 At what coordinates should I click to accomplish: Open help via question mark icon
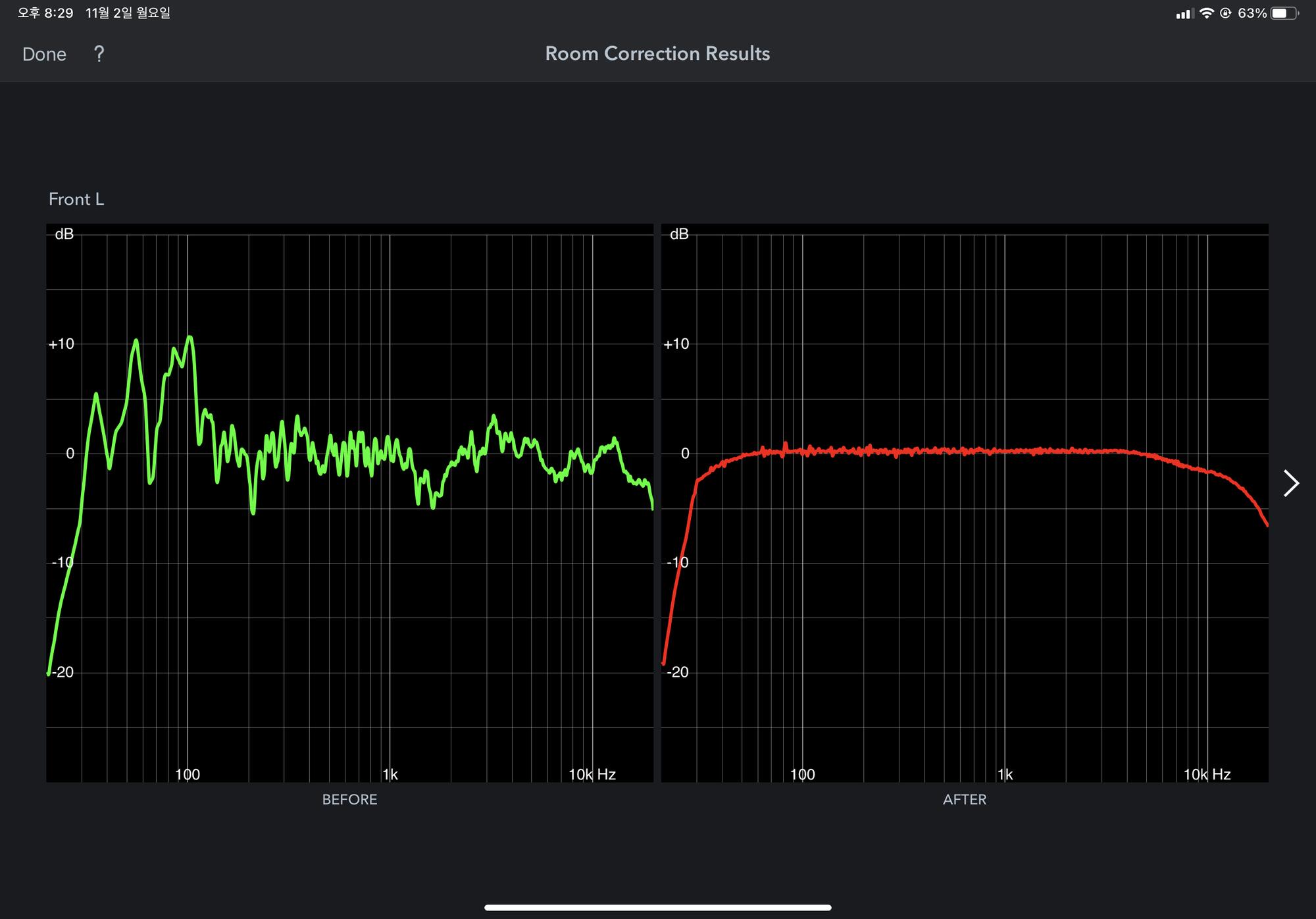tap(99, 54)
